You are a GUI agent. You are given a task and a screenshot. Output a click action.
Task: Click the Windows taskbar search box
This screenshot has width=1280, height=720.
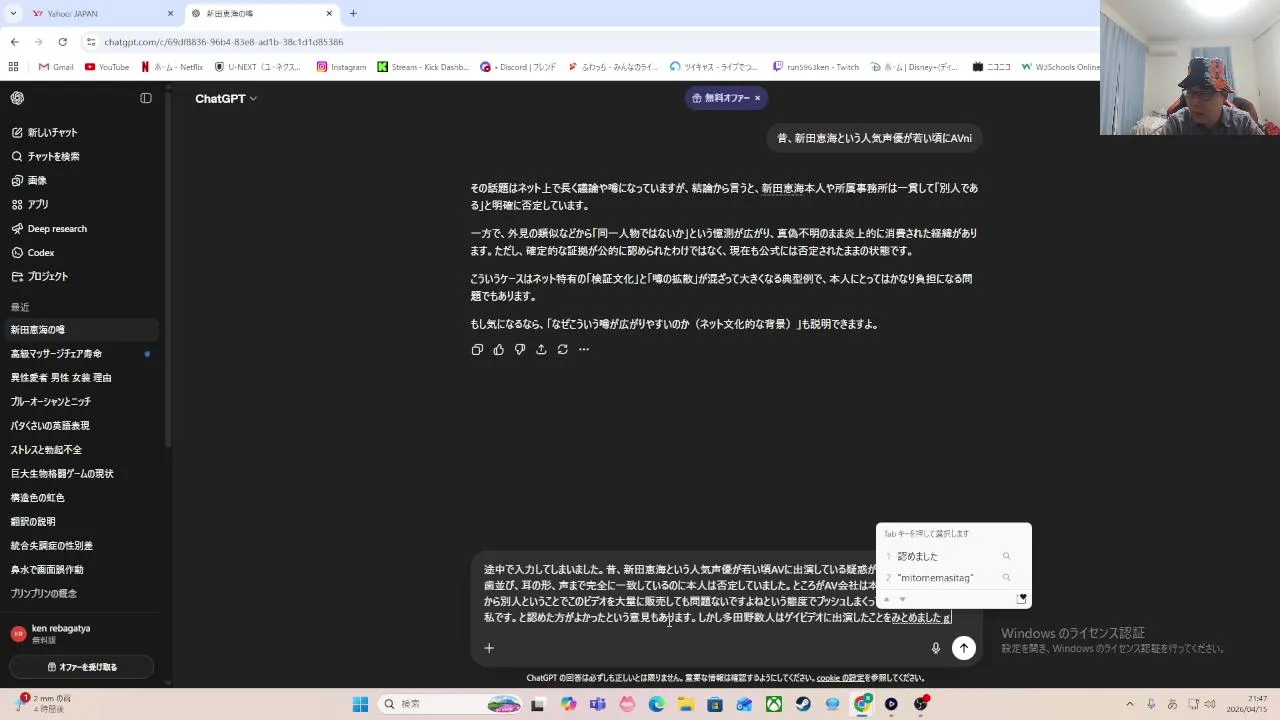coord(450,704)
